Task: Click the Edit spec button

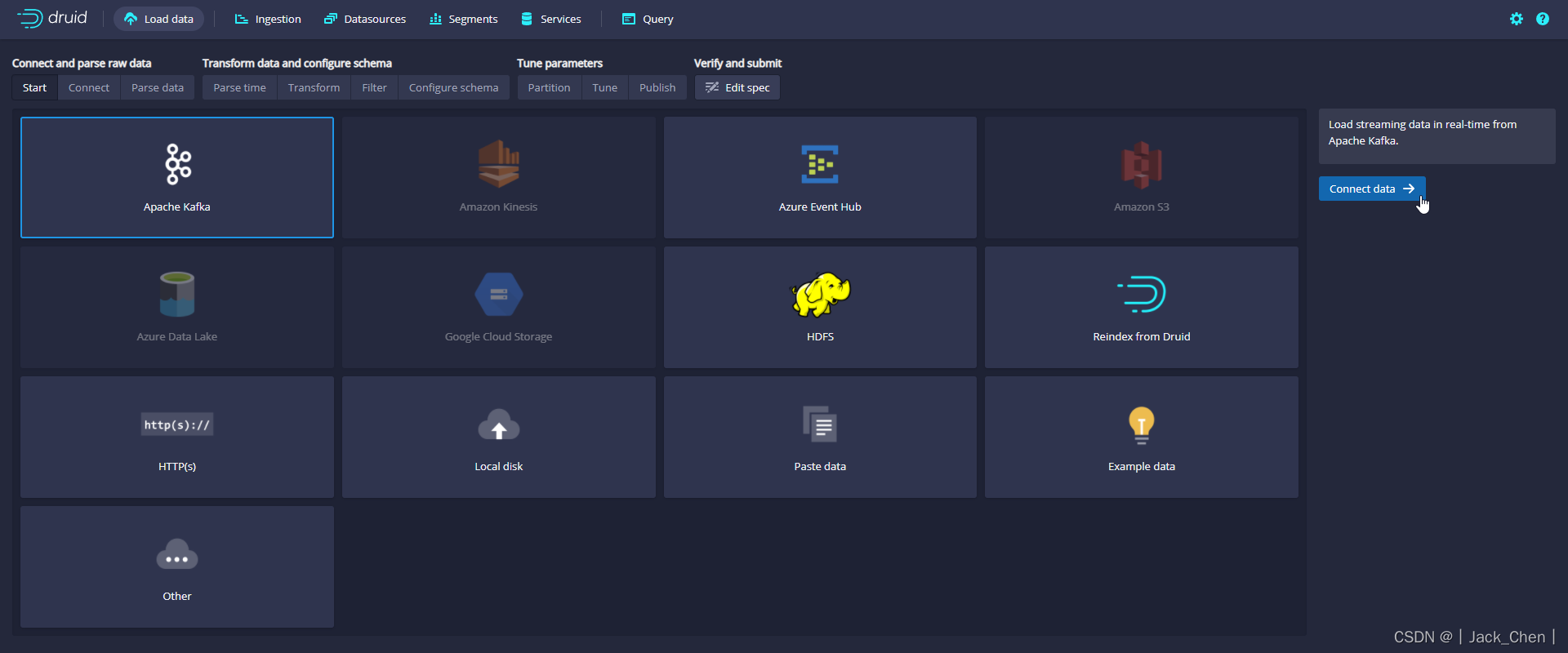Action: pyautogui.click(x=737, y=87)
